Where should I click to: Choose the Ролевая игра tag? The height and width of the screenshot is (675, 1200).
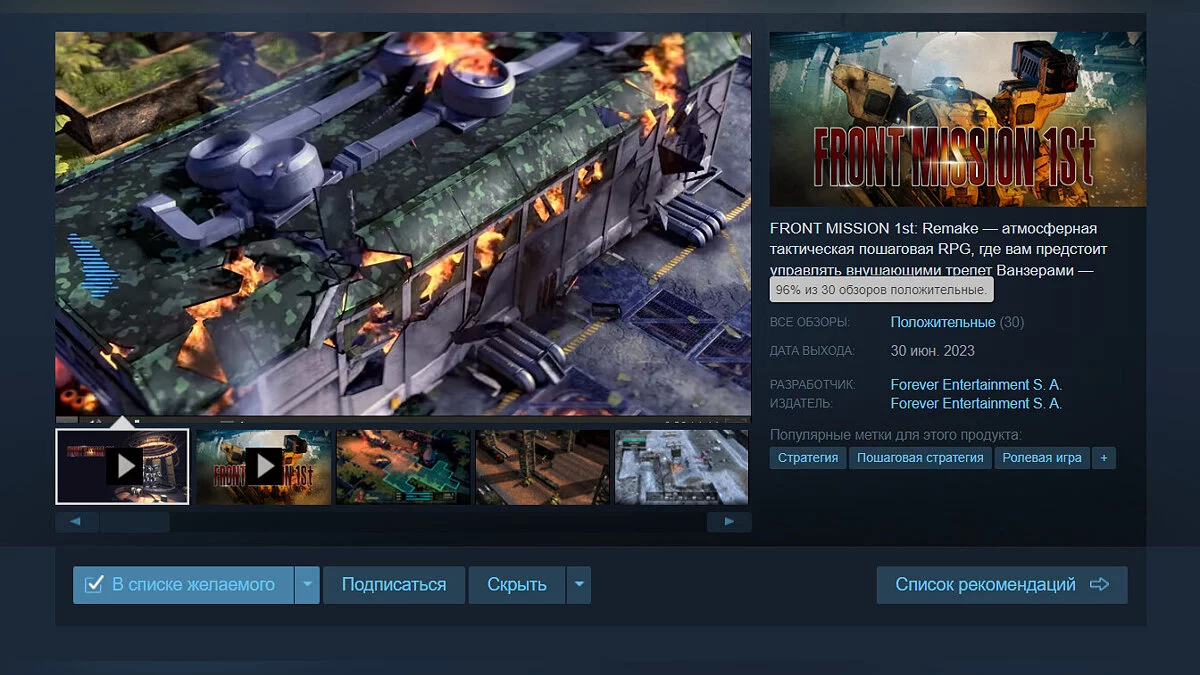coord(1041,458)
